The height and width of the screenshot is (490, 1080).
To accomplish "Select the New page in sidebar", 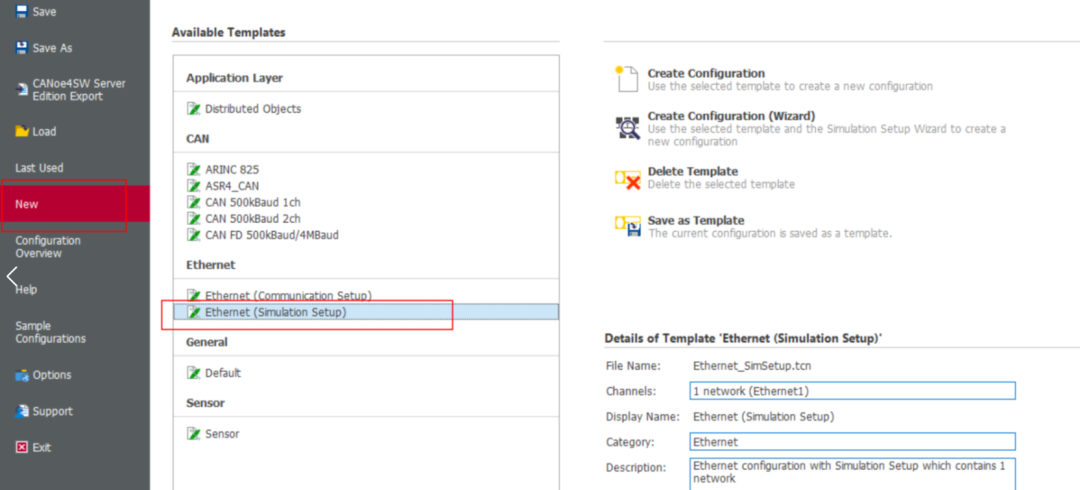I will click(74, 204).
